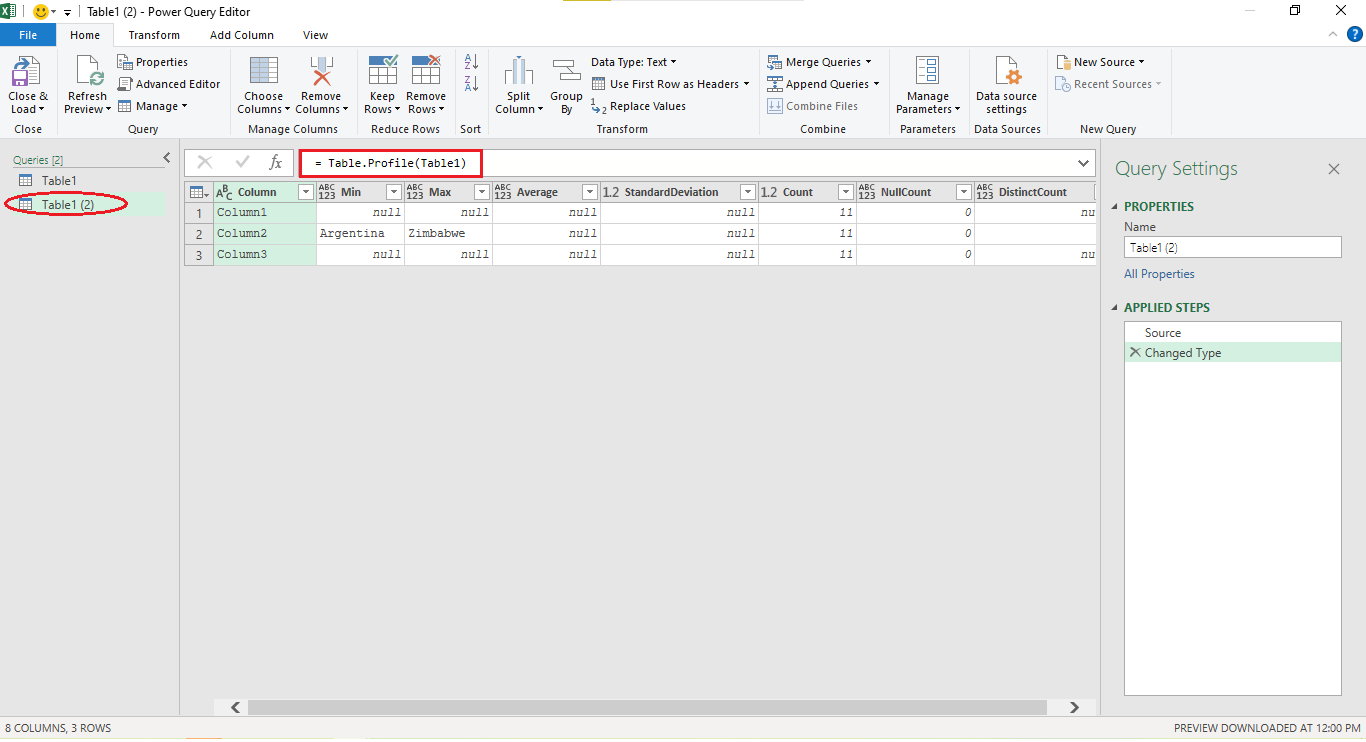
Task: Click the query Name field
Action: 1232,247
